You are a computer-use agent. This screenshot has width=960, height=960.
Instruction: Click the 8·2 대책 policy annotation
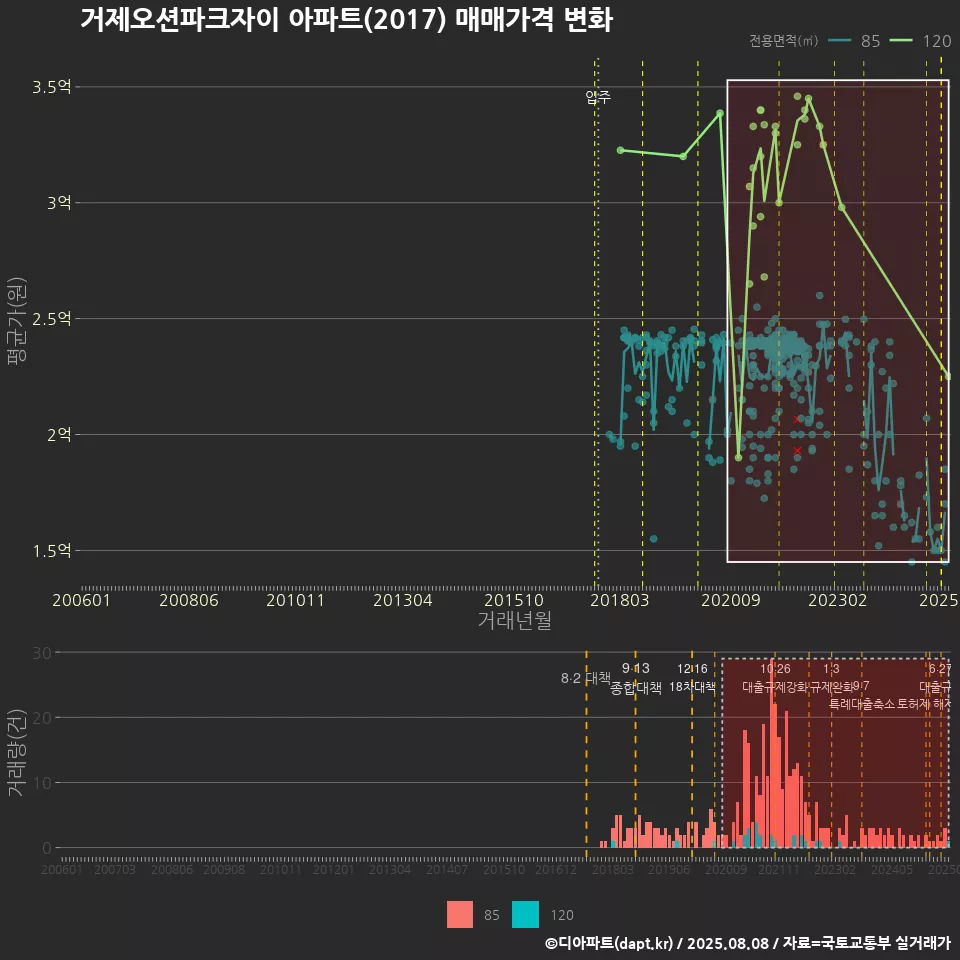[x=585, y=678]
